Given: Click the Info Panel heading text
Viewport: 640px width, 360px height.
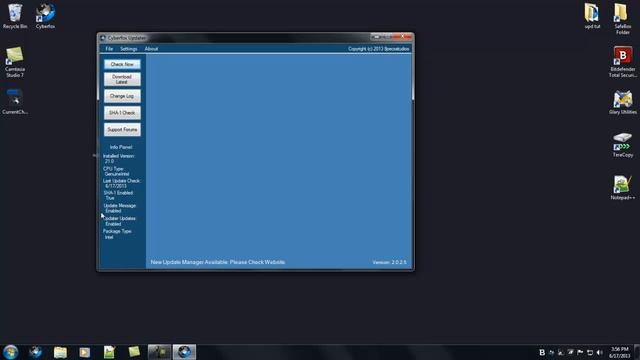Looking at the screenshot, I should click(x=121, y=147).
